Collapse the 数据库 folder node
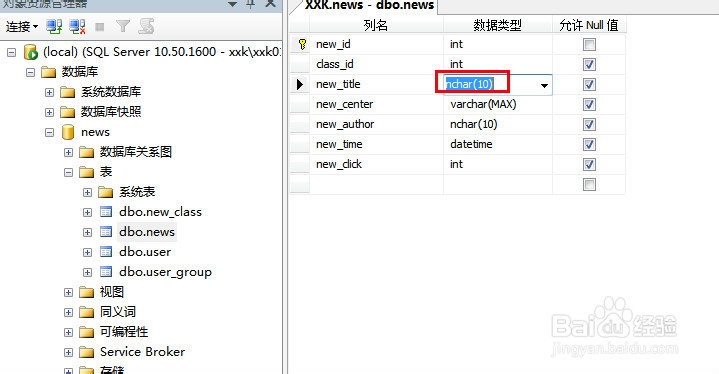 pos(30,72)
